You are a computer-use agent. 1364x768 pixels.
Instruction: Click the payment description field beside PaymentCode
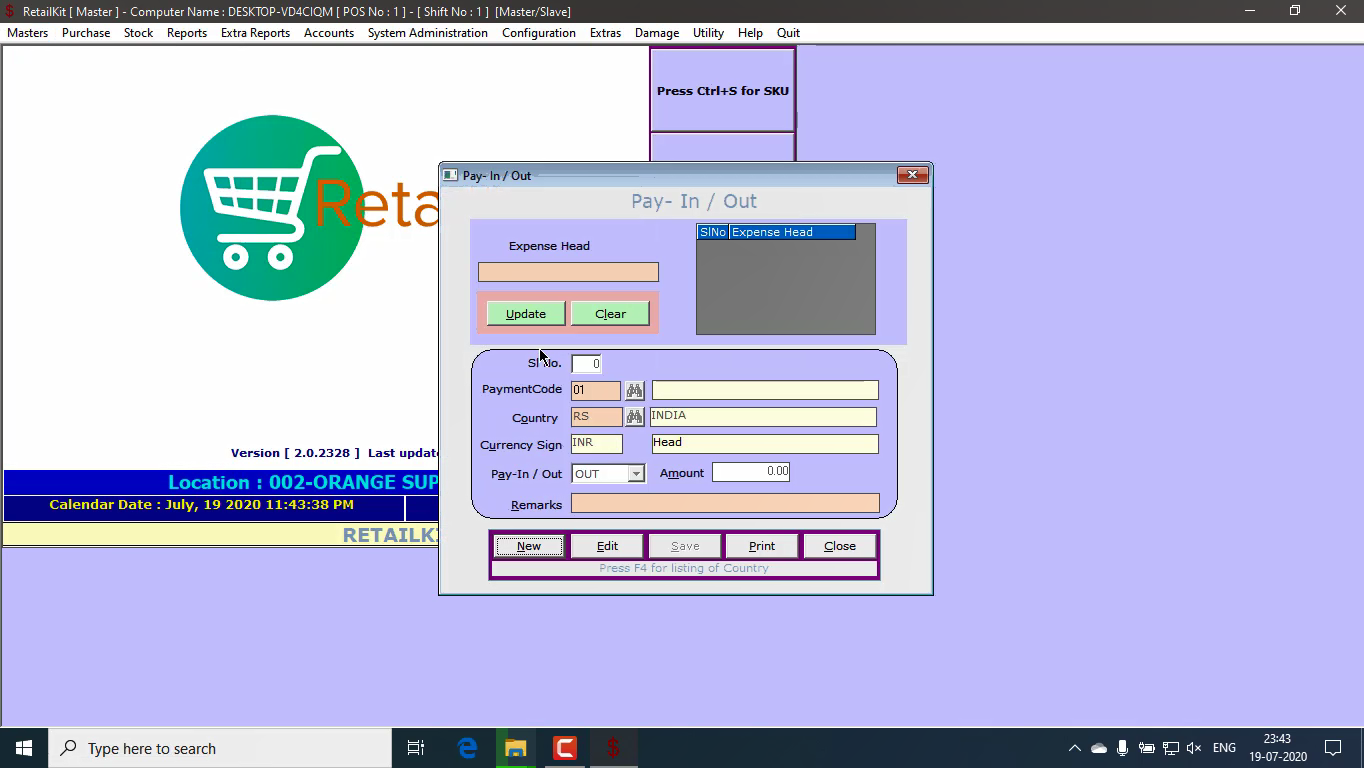click(x=765, y=390)
